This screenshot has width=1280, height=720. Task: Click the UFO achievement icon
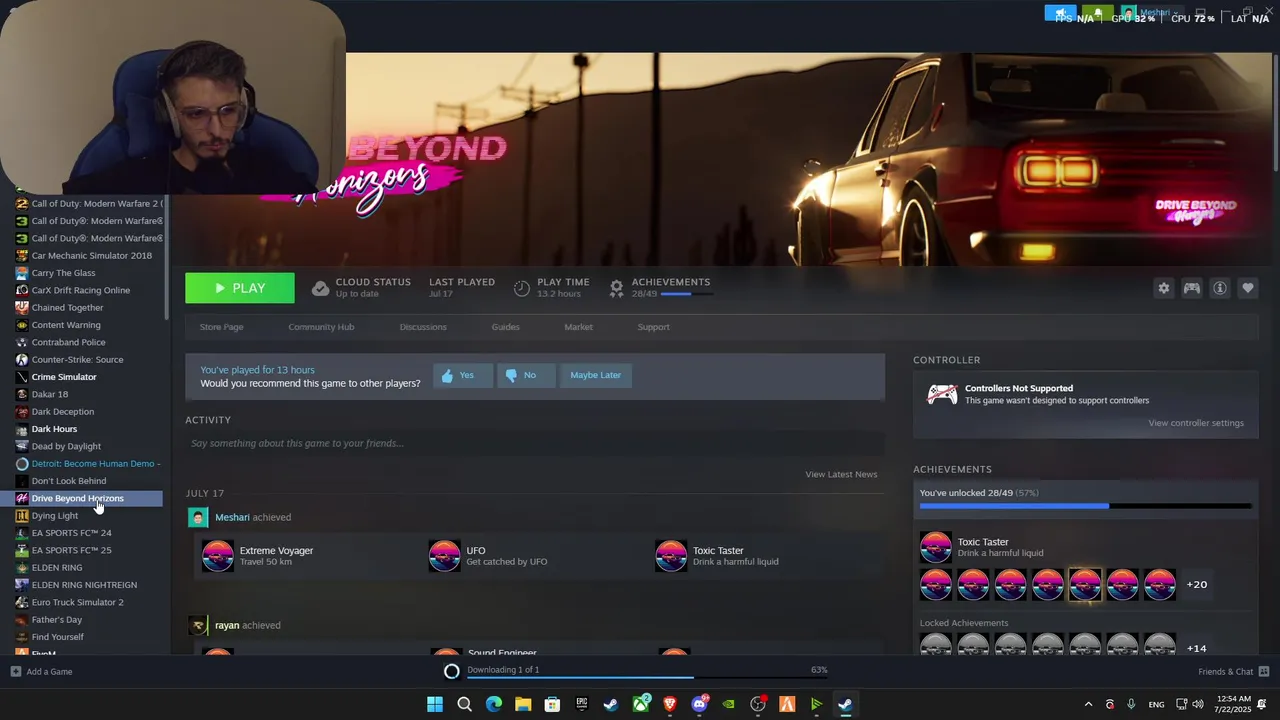click(x=444, y=556)
